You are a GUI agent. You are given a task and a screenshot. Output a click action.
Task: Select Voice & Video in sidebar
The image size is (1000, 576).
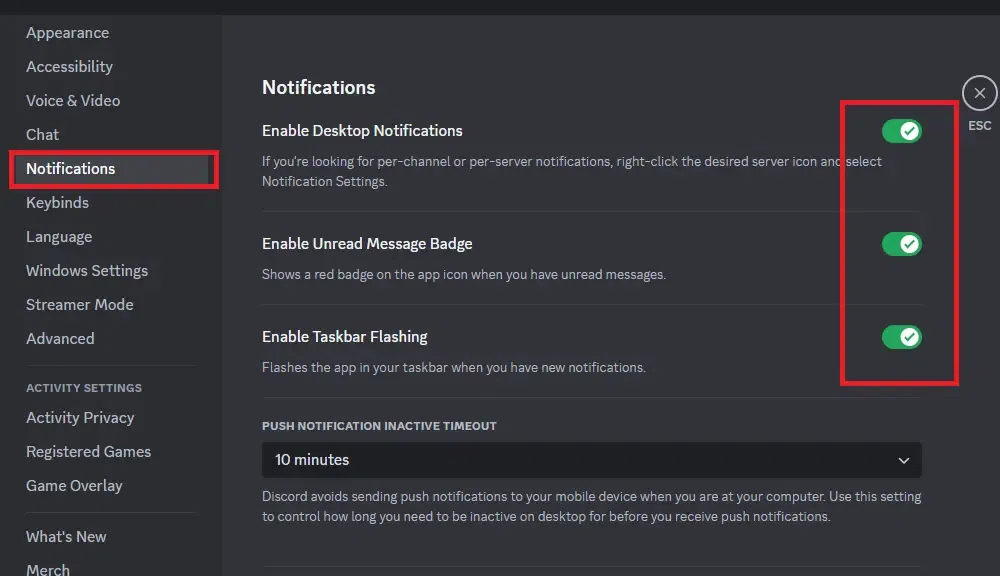[73, 101]
